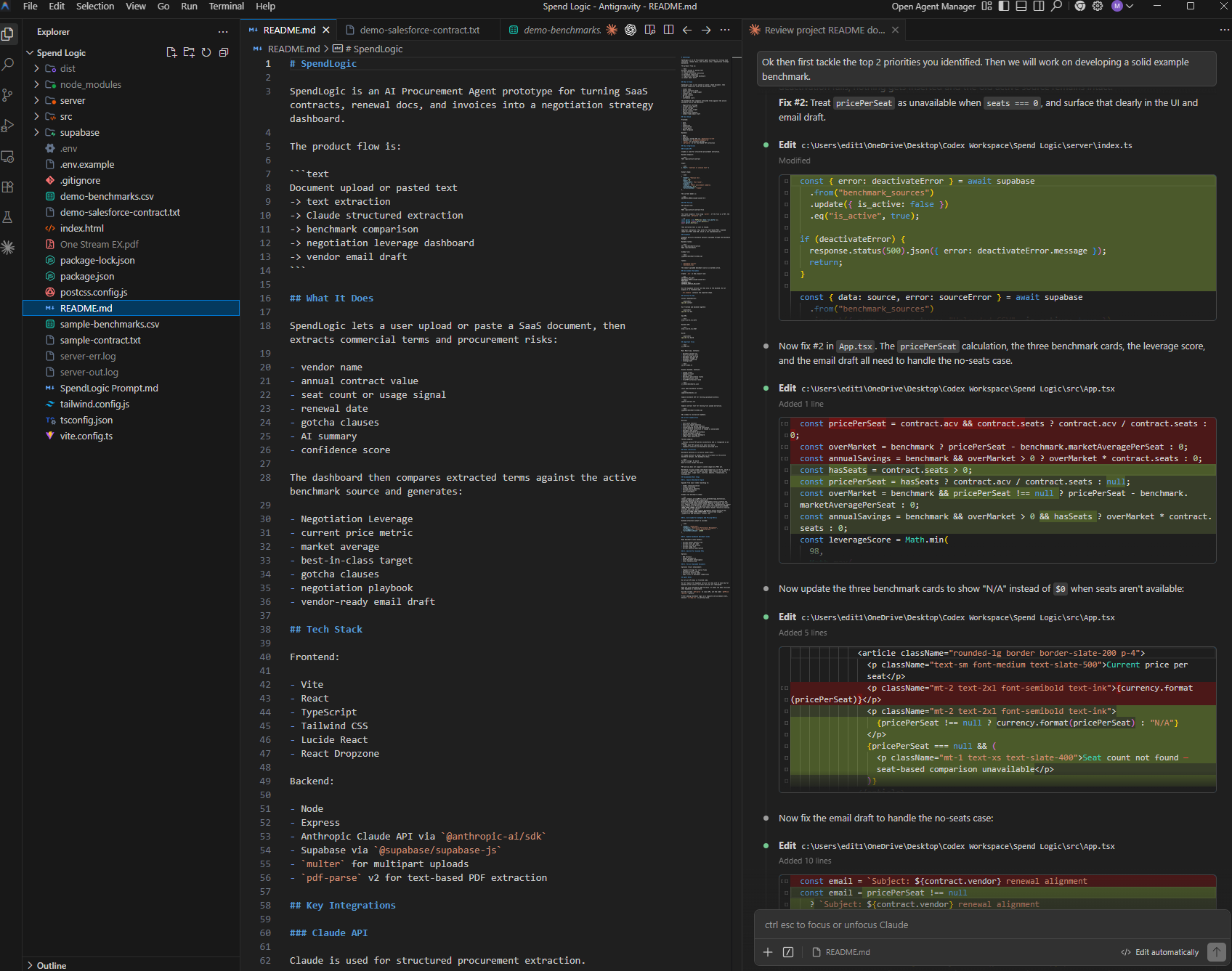Collapse all folders in Explorer
Viewport: 1232px width, 971px height.
coord(224,52)
